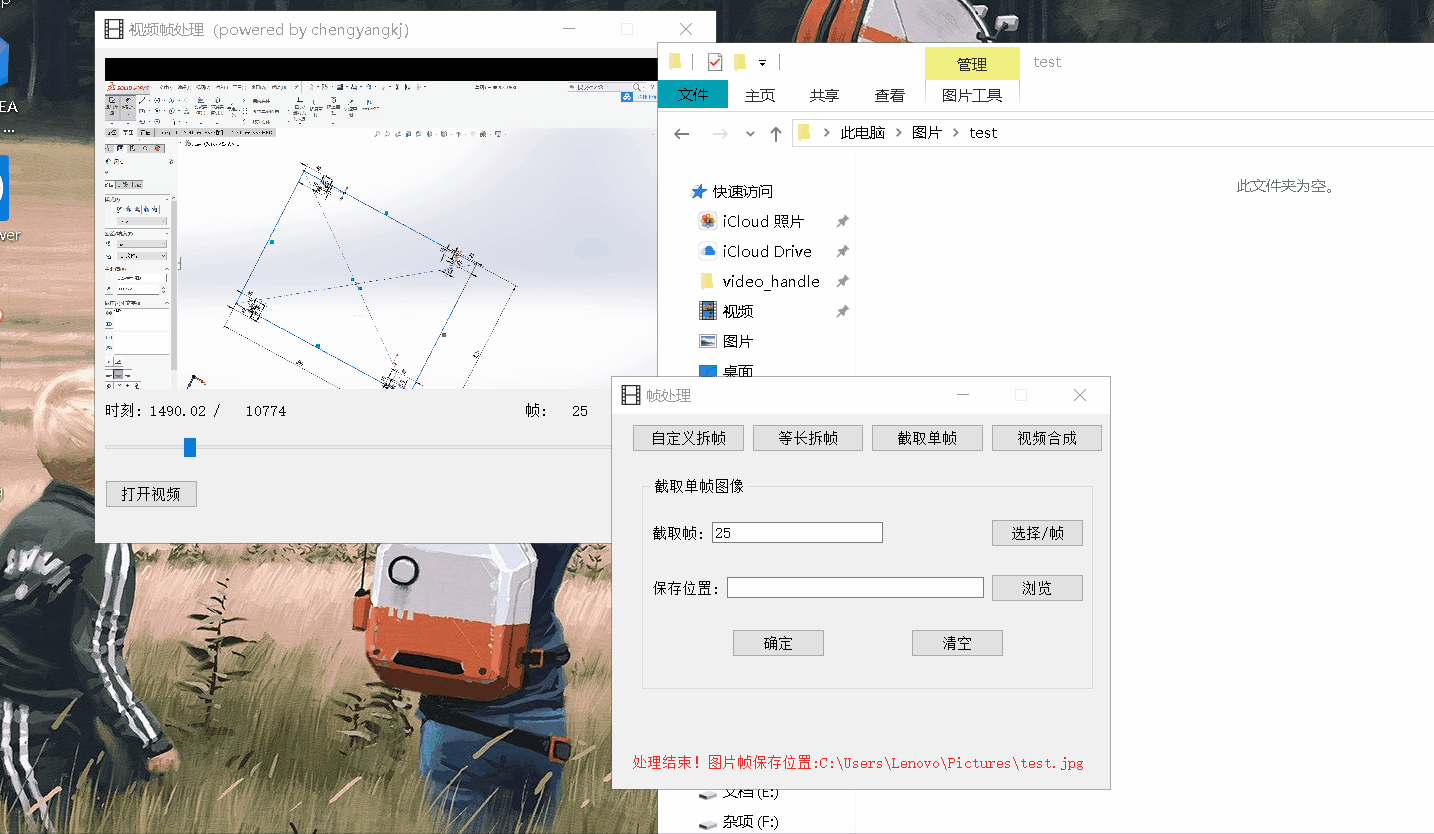Image resolution: width=1434 pixels, height=834 pixels.
Task: Click the 视频 film icon in sidebar
Action: (708, 311)
